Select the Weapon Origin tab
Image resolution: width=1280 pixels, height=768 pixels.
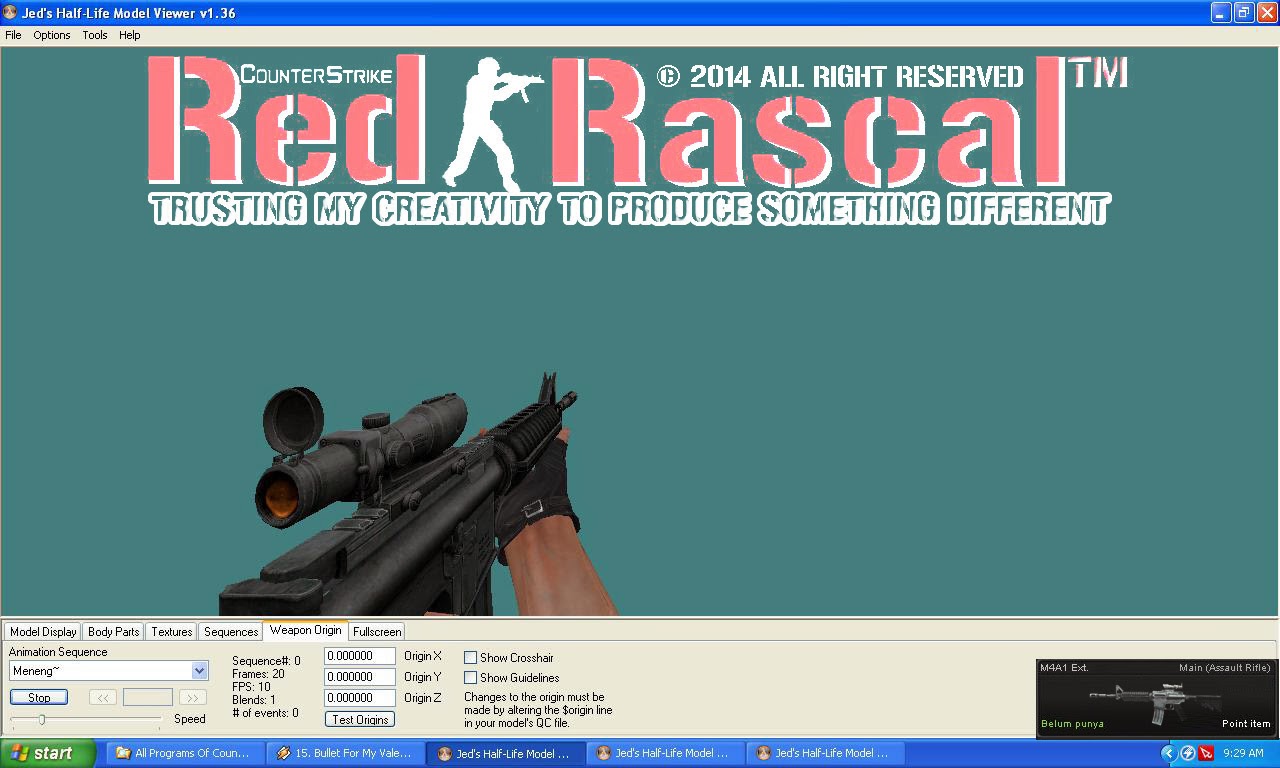coord(305,630)
